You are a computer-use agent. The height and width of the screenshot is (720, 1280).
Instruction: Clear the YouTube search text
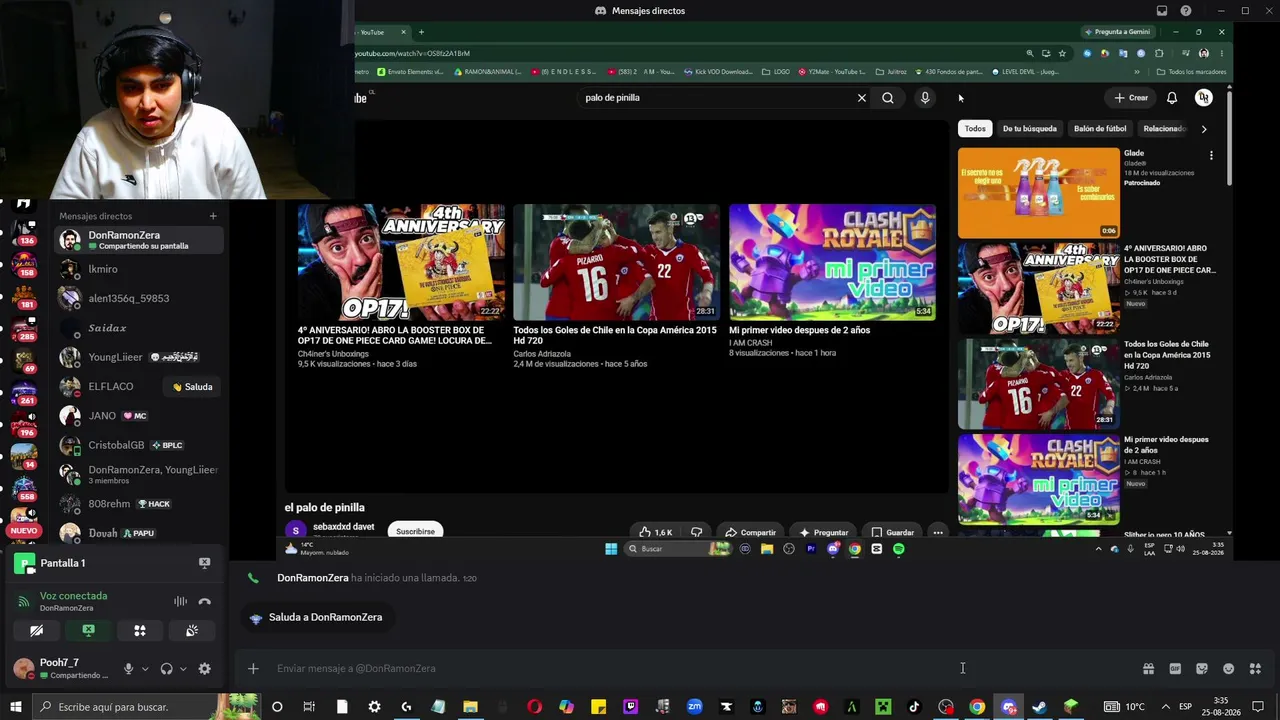tap(861, 98)
